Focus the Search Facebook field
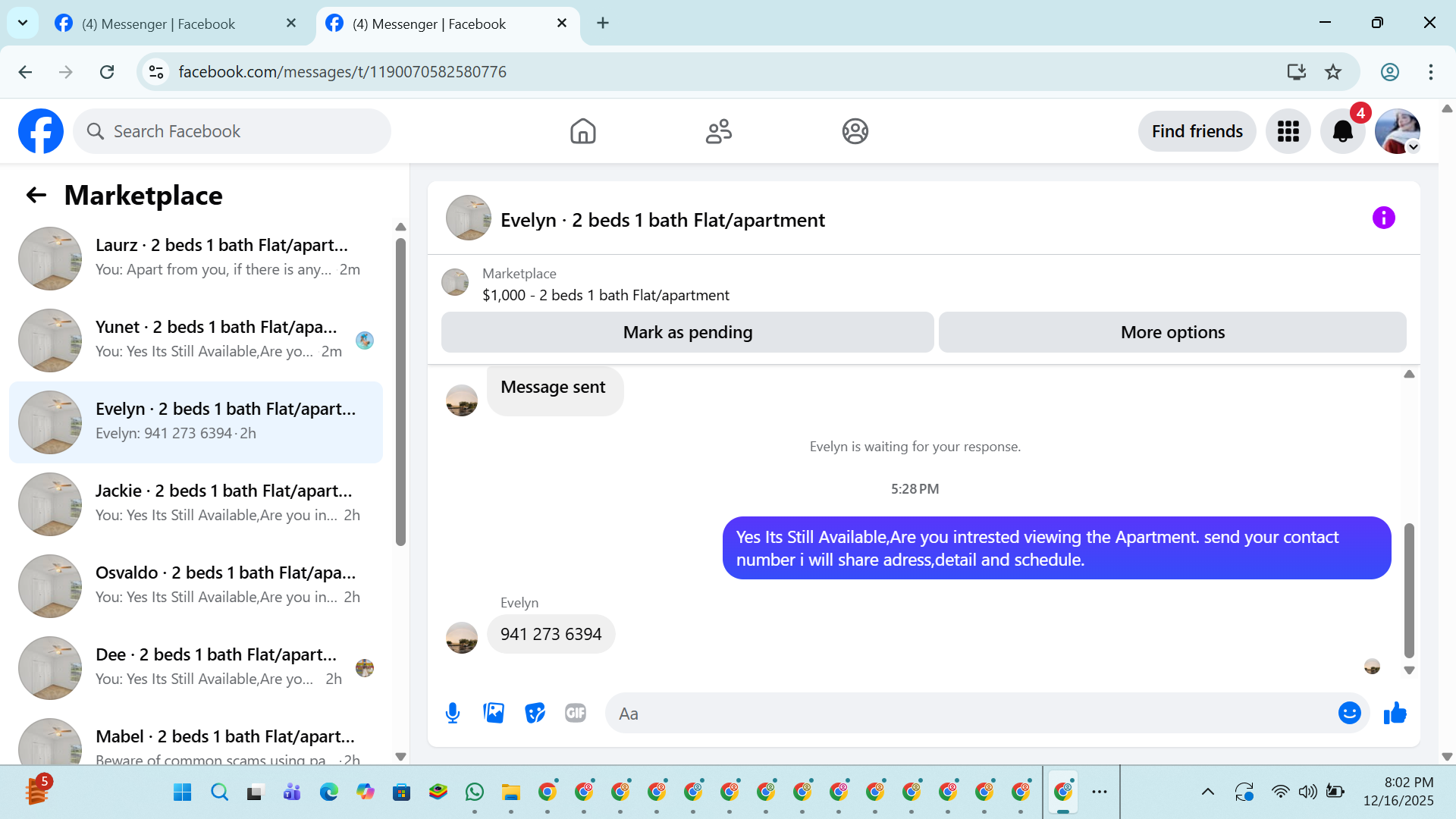 232,131
